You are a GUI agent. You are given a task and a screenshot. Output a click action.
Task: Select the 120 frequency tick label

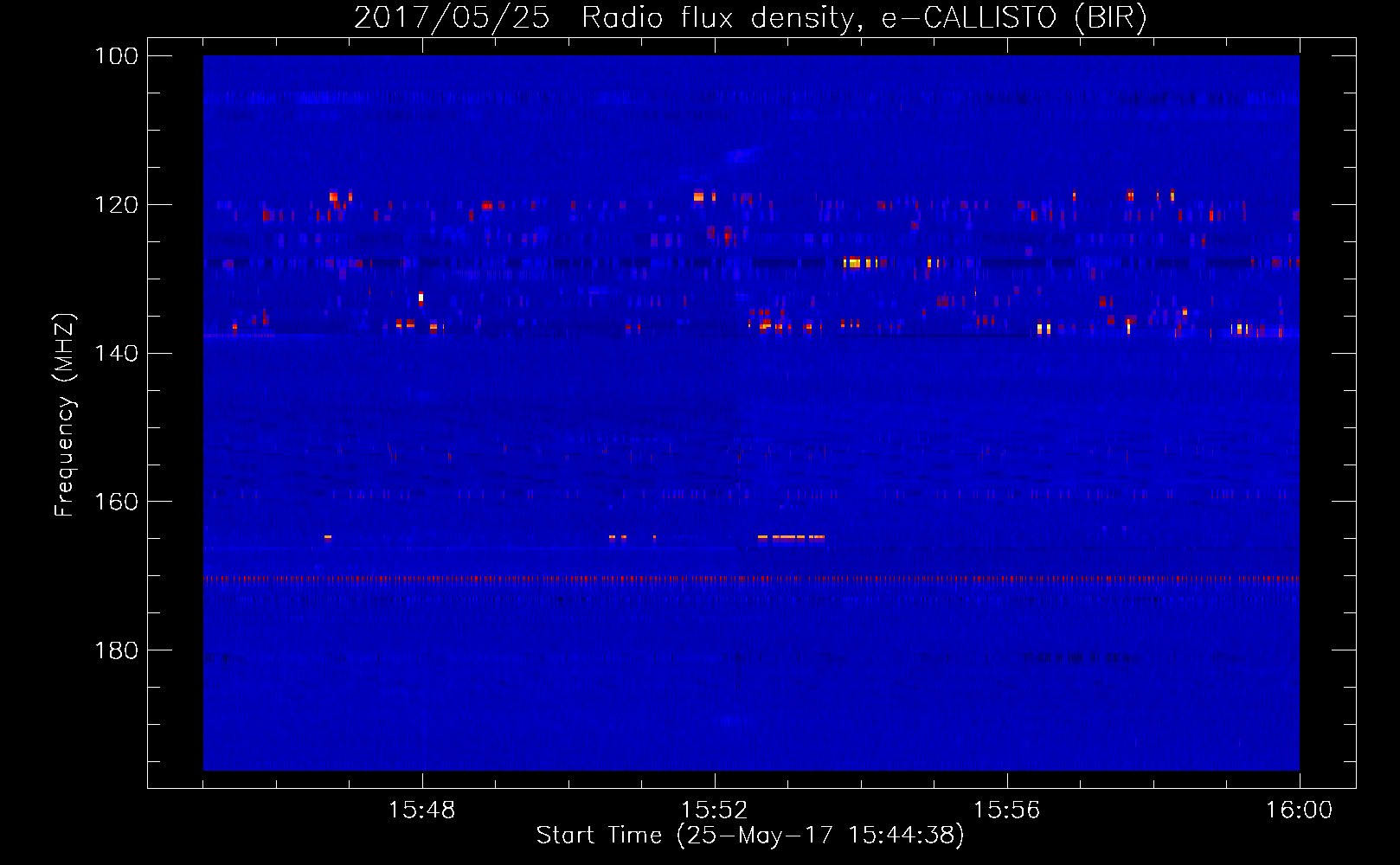coord(116,205)
